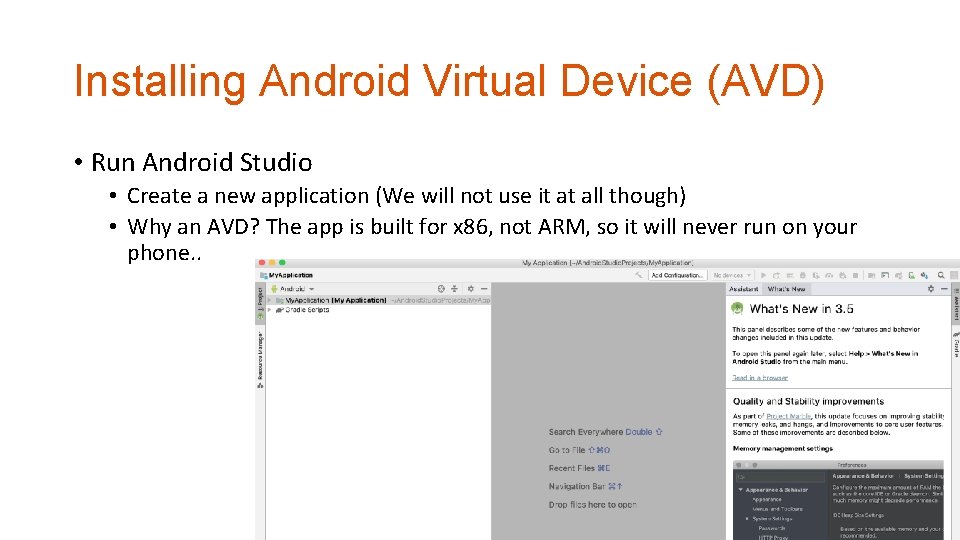Image resolution: width=960 pixels, height=540 pixels.
Task: Click the Profile app gauge icon
Action: (x=829, y=276)
